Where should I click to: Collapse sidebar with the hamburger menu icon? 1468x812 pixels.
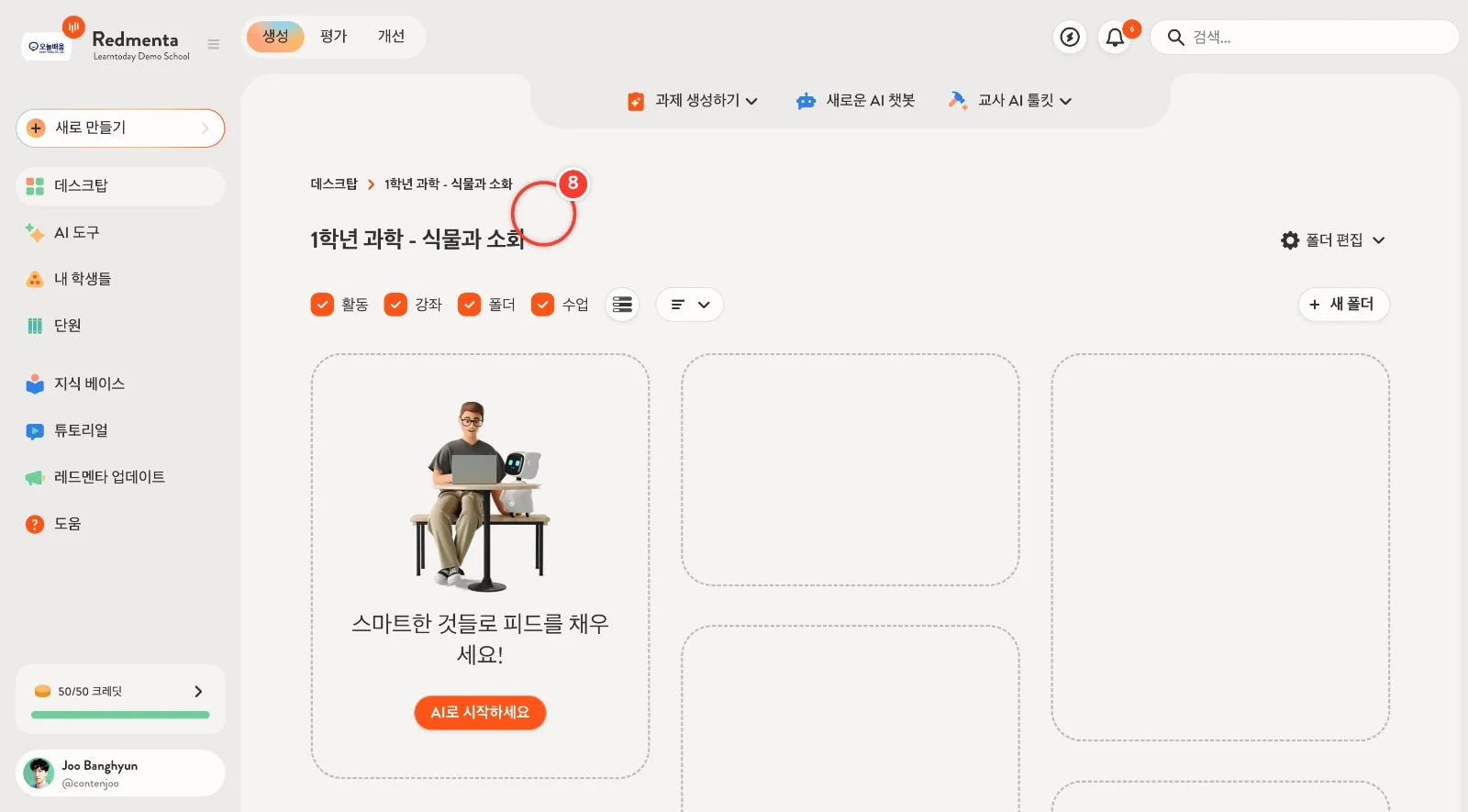(x=214, y=44)
